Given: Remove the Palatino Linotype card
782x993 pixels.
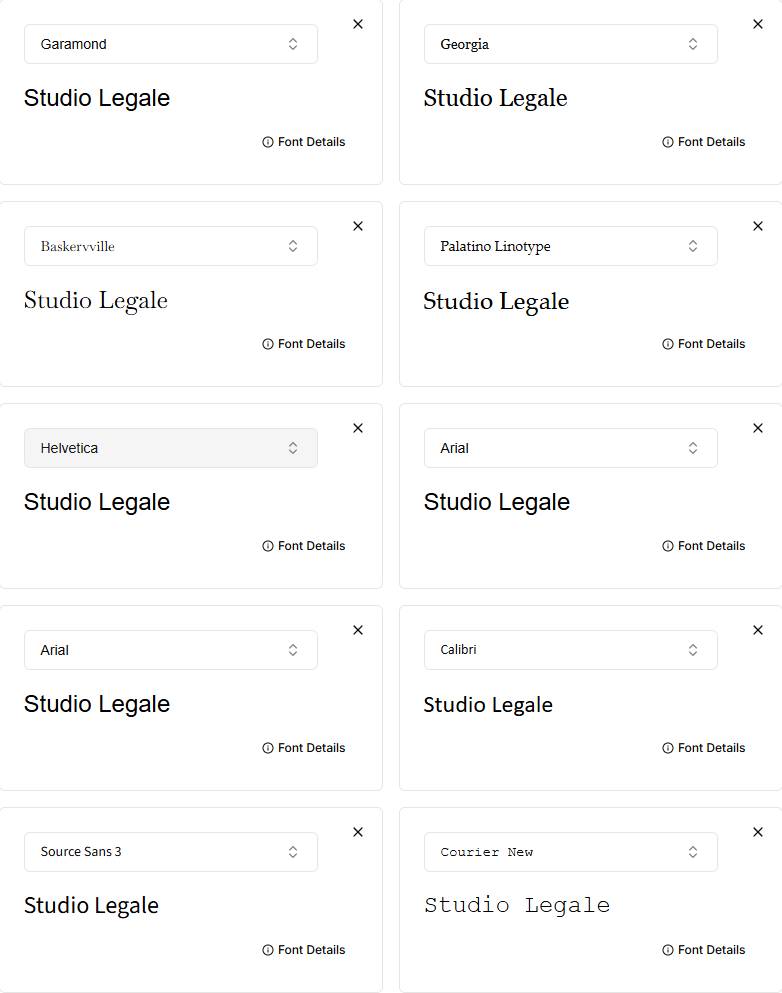Looking at the screenshot, I should click(758, 226).
